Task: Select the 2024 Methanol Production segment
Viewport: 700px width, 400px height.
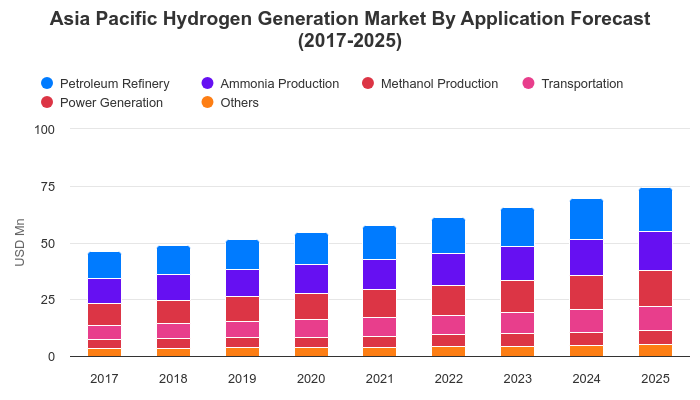Action: pos(587,292)
